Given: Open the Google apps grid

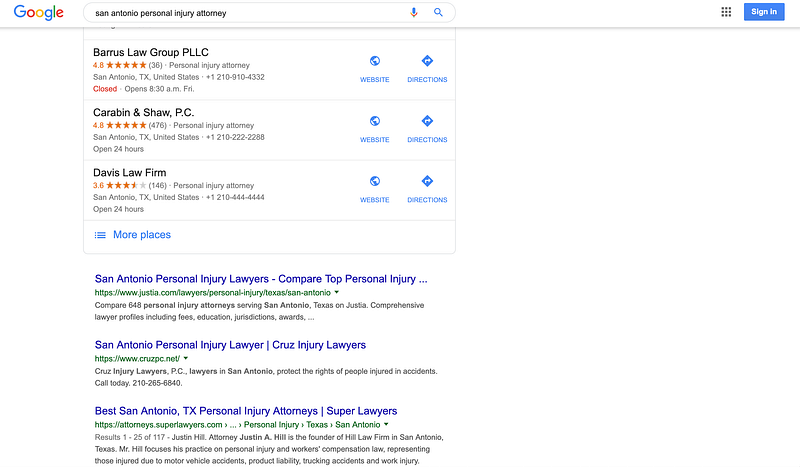Looking at the screenshot, I should [726, 12].
